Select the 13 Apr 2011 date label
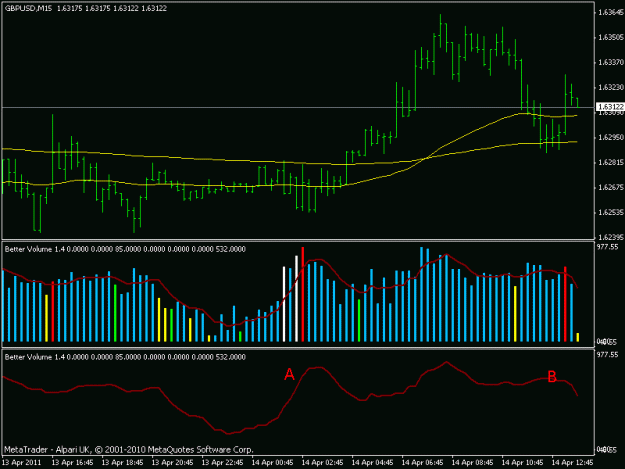 point(22,463)
